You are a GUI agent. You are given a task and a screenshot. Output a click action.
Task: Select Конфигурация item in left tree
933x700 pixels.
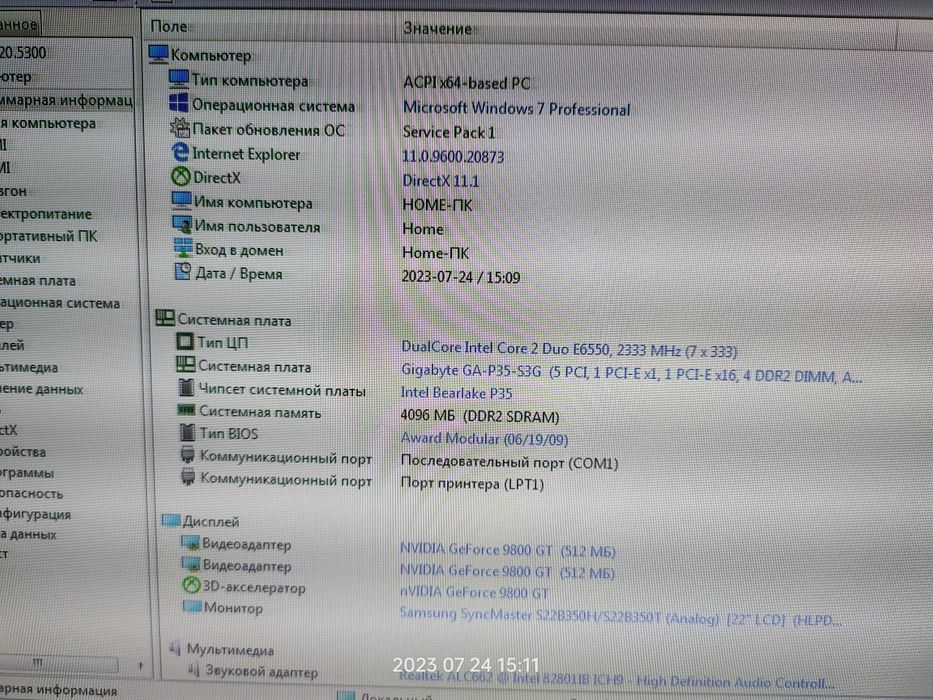click(x=36, y=514)
